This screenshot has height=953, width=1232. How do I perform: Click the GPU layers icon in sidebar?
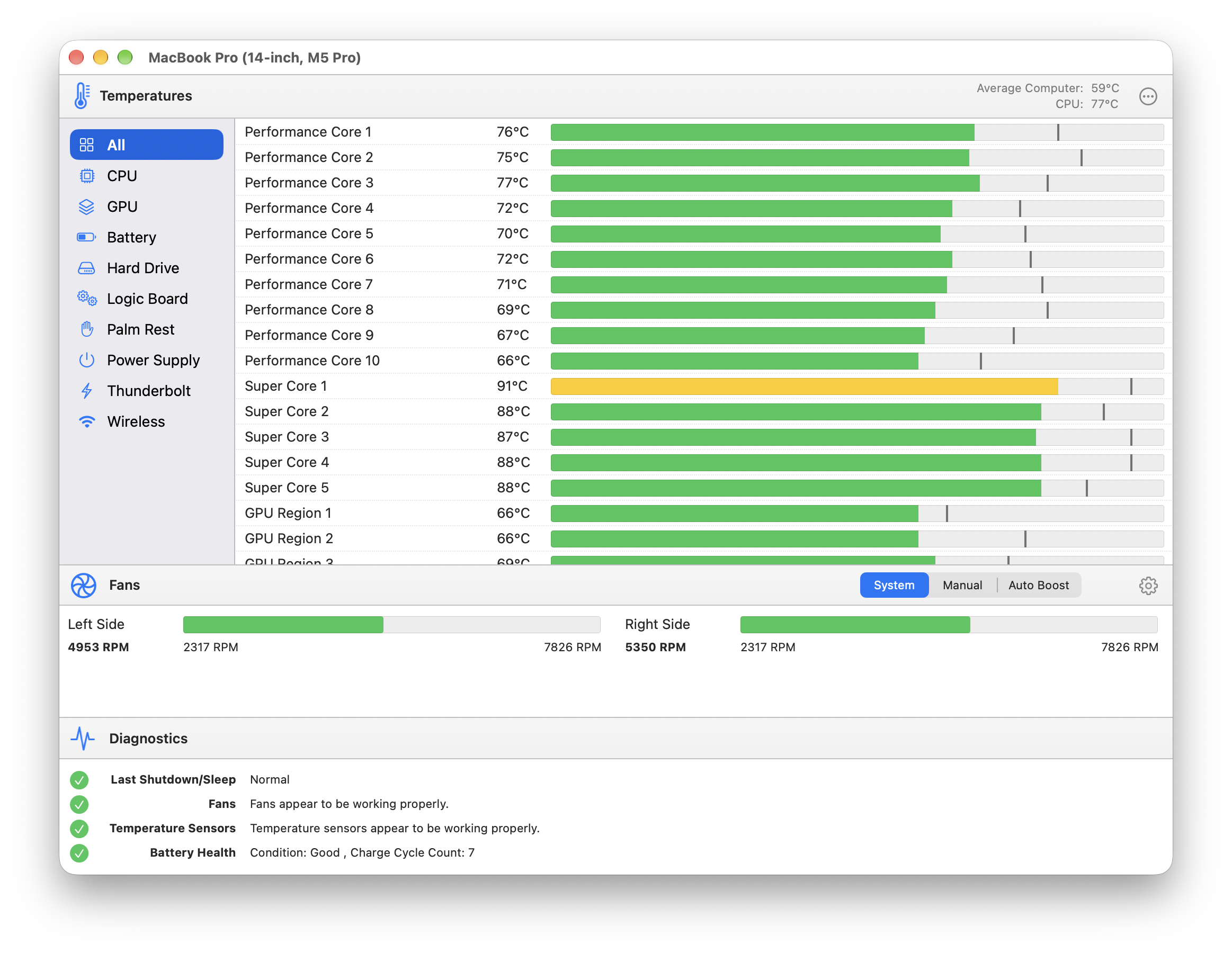(x=86, y=207)
